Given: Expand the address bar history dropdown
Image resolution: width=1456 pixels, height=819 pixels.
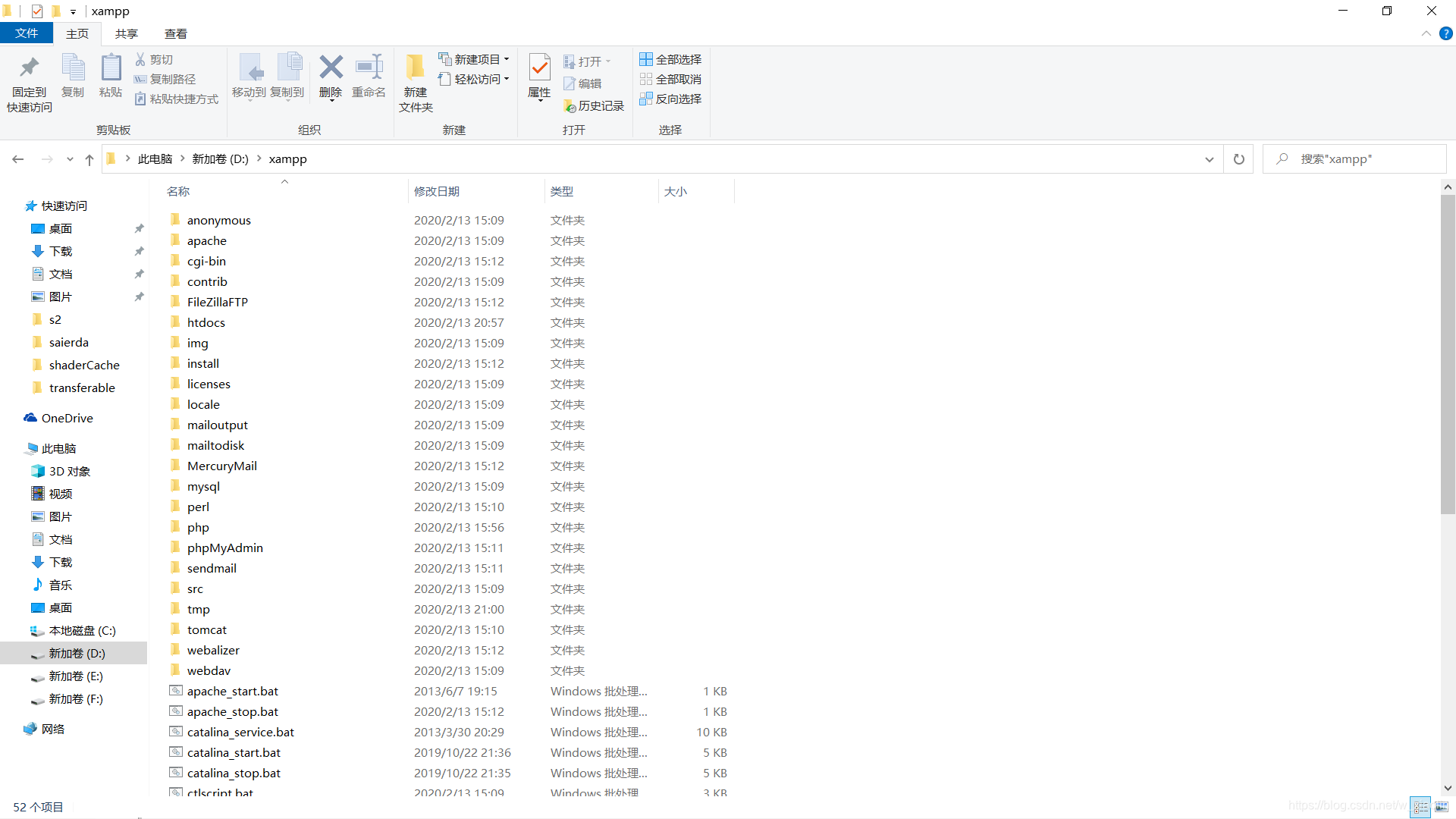Looking at the screenshot, I should pyautogui.click(x=1210, y=159).
